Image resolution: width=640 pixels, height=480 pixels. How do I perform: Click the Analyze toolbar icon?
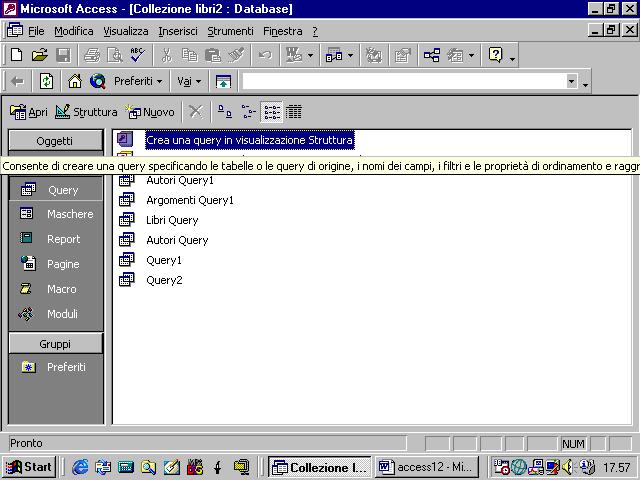(x=334, y=55)
